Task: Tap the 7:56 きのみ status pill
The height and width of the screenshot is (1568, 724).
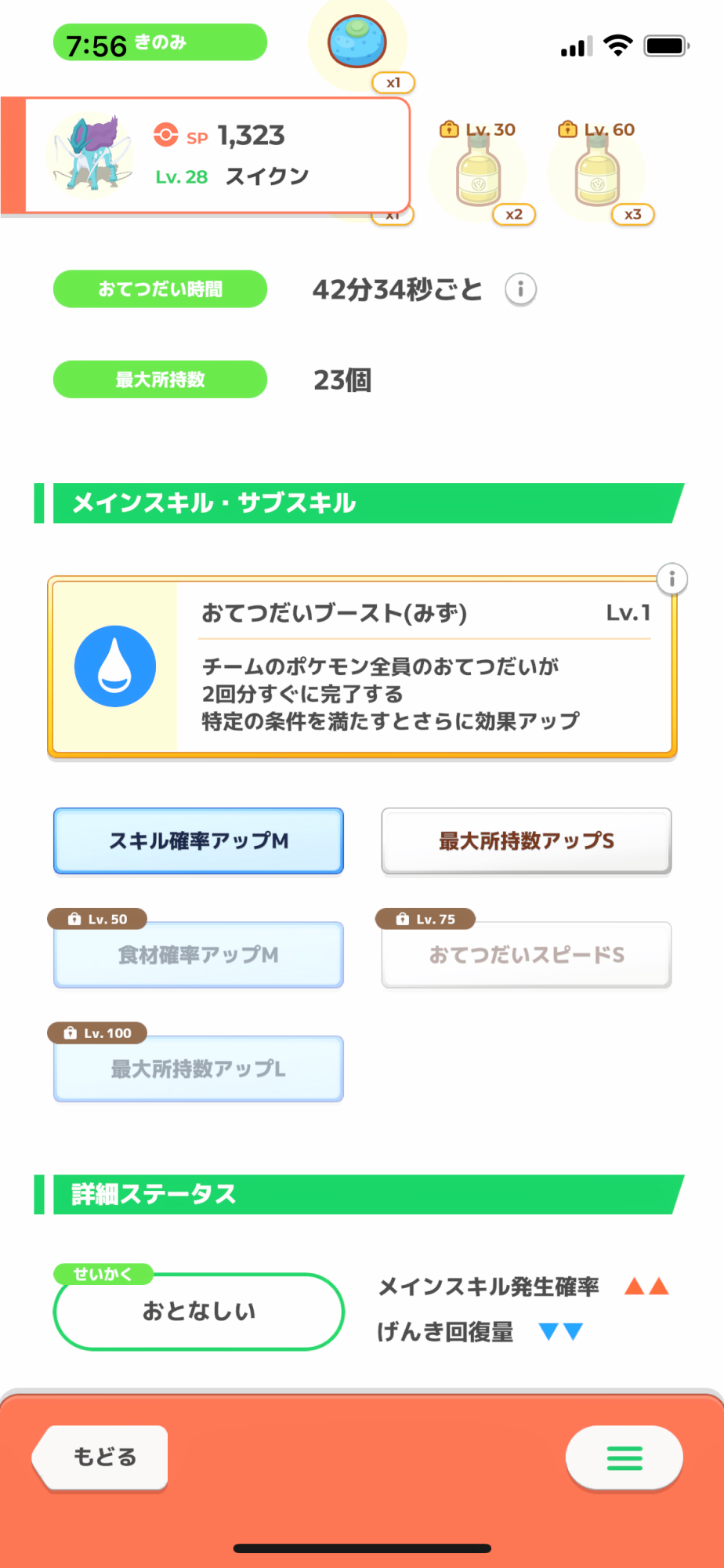Action: pos(160,43)
